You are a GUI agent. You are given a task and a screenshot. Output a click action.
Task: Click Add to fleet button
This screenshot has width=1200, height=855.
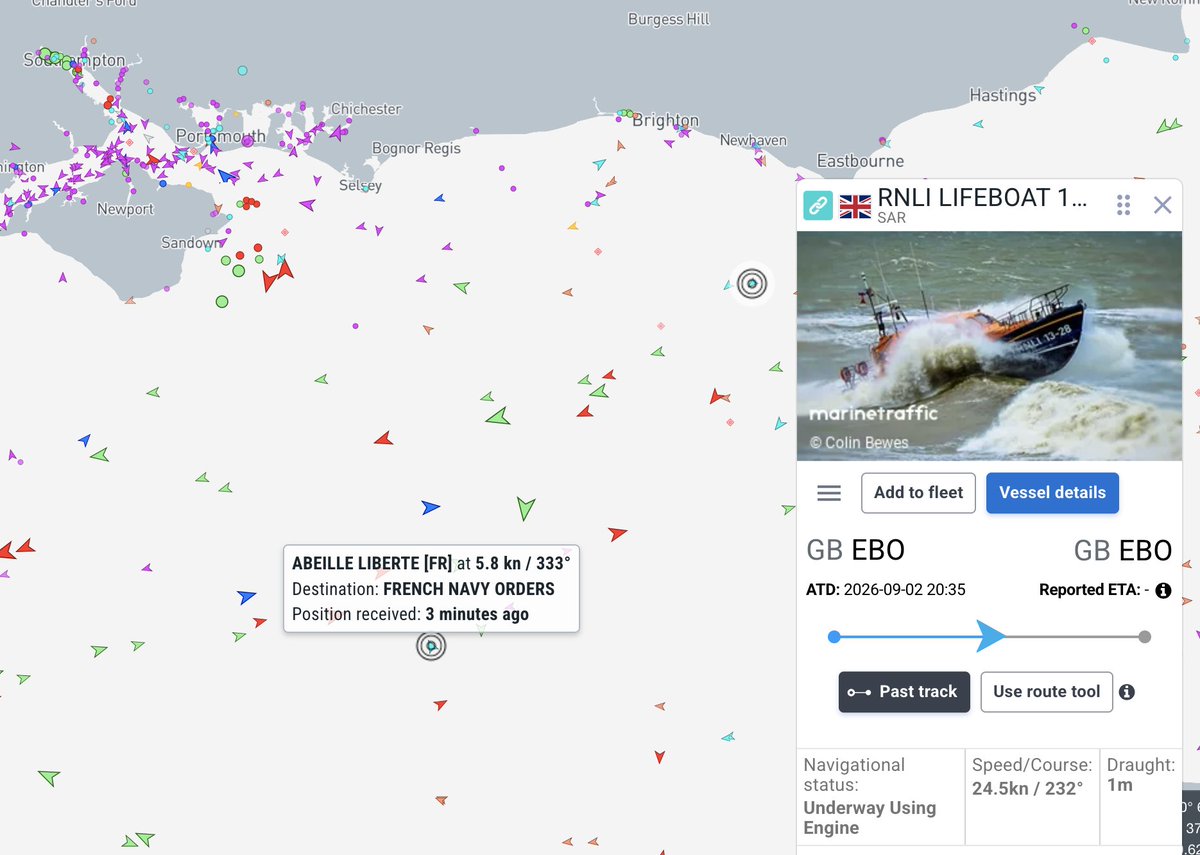[918, 493]
